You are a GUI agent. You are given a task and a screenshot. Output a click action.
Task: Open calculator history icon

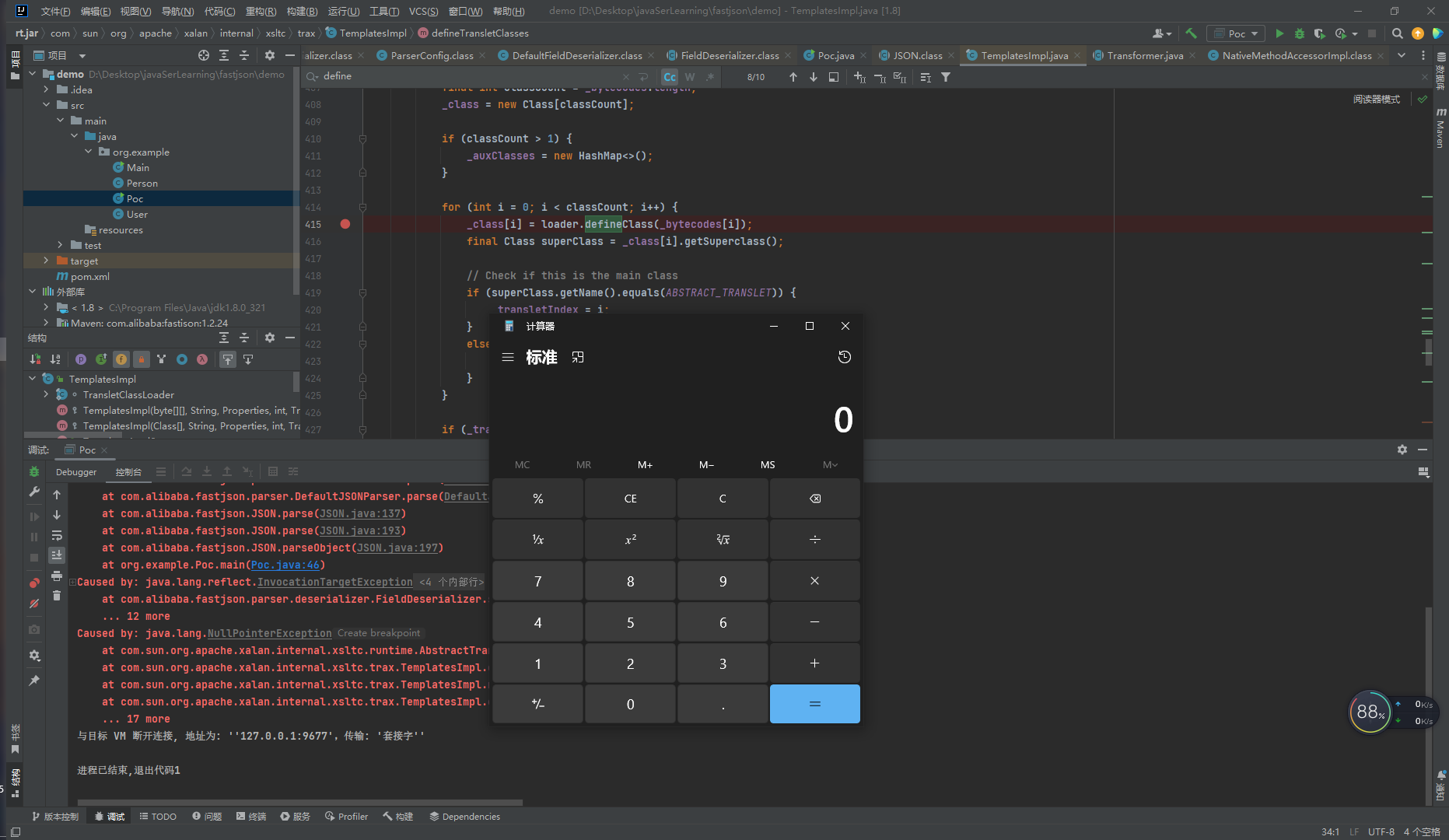(x=845, y=357)
